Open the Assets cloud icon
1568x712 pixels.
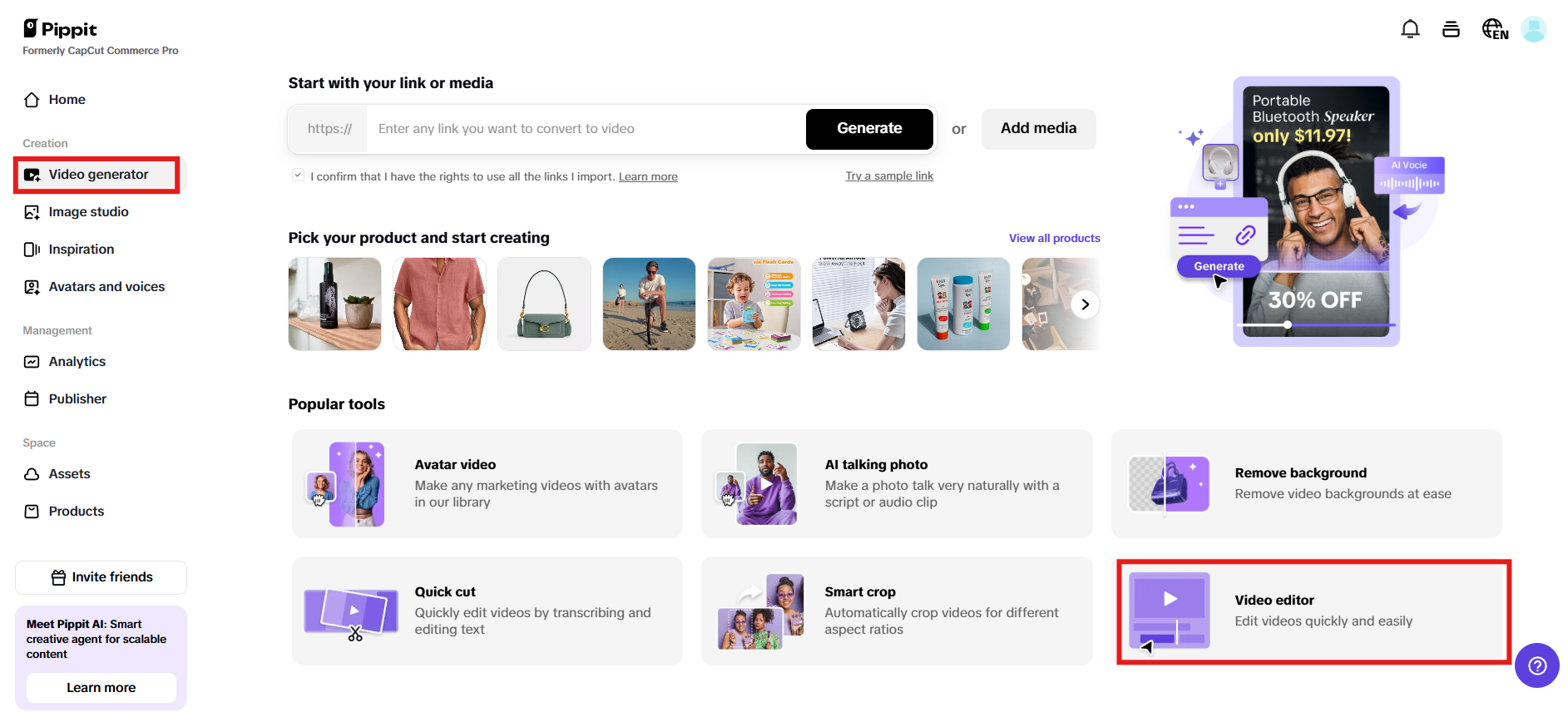click(32, 474)
